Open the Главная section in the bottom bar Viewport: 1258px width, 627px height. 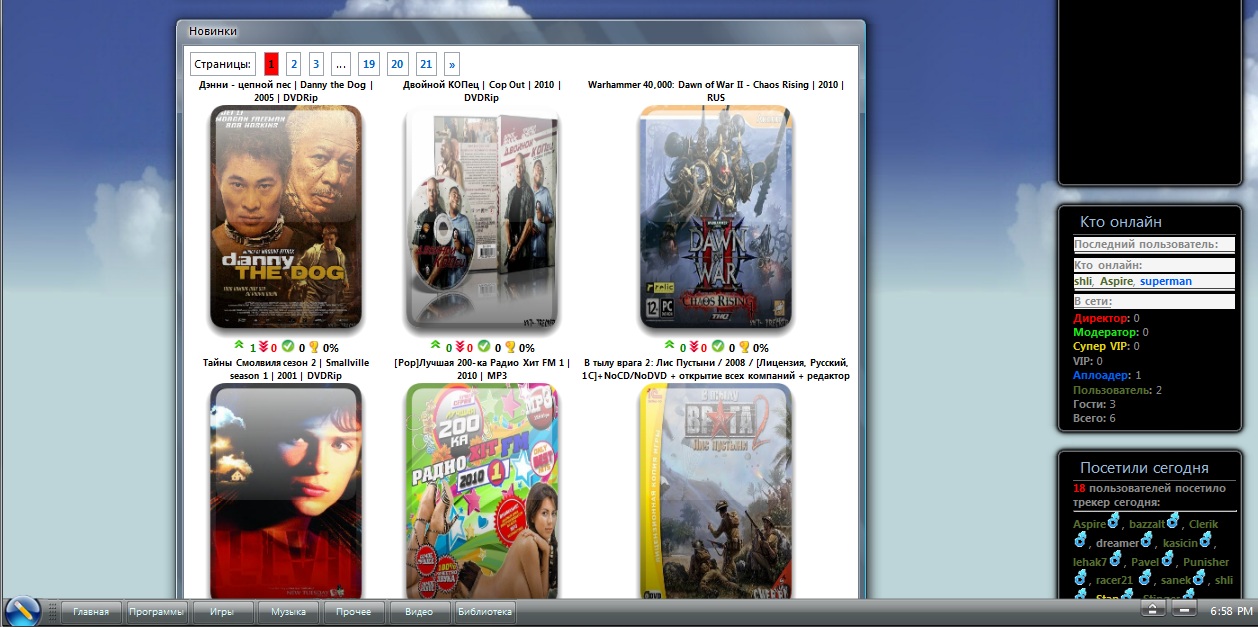(x=91, y=611)
